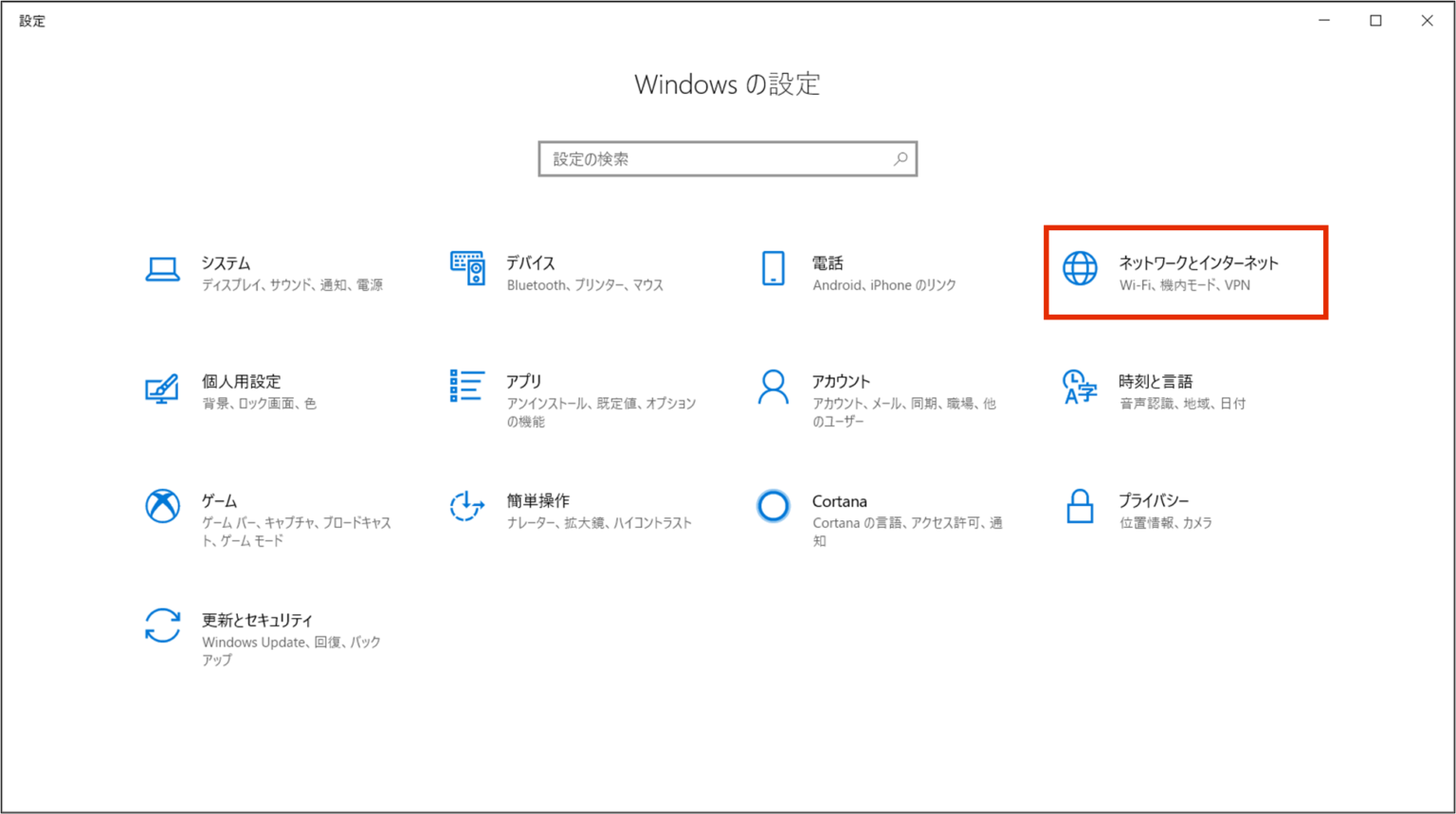Image resolution: width=1456 pixels, height=814 pixels.
Task: Select the Xbox ゲーム icon
Action: (163, 507)
